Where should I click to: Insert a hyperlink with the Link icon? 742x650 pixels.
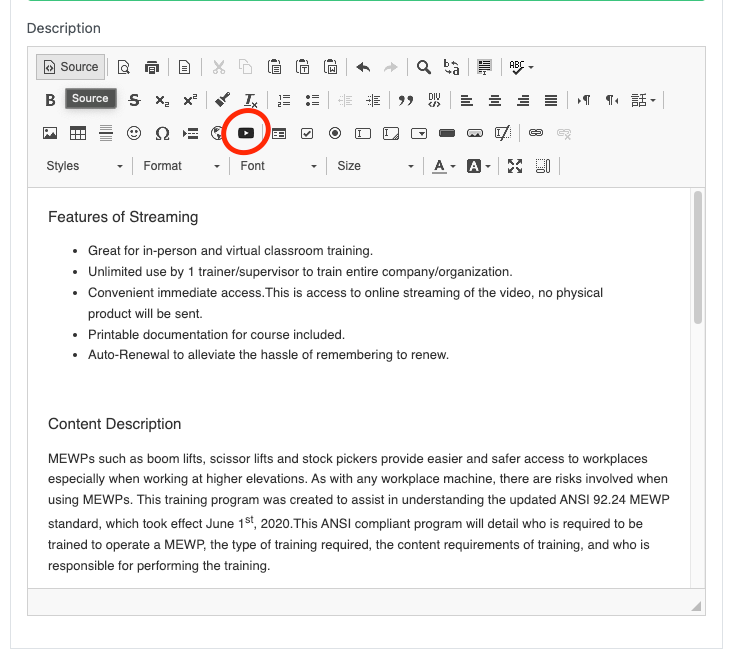[536, 133]
